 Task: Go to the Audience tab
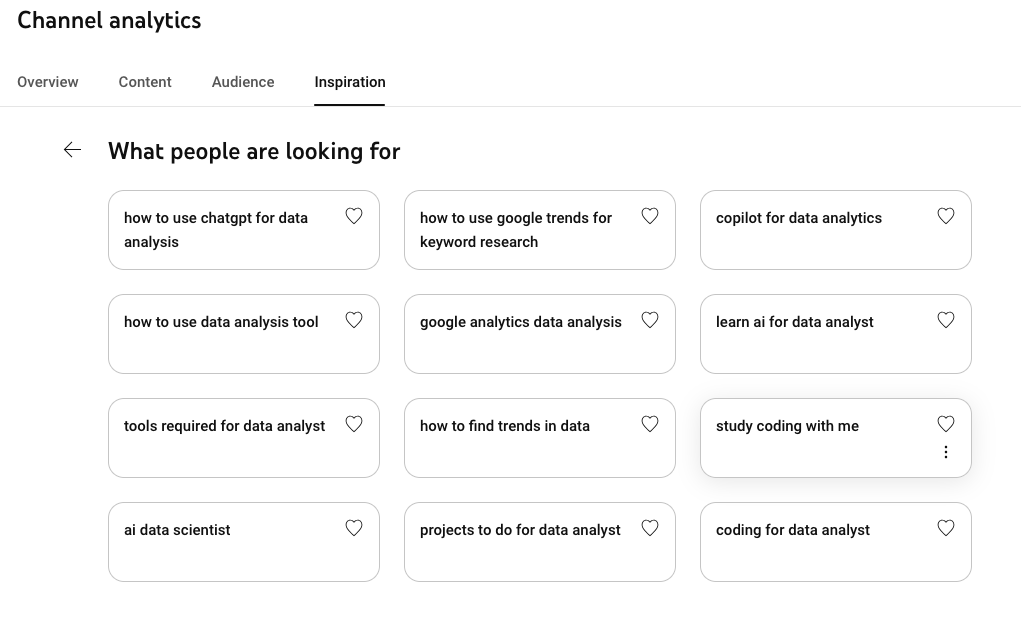pos(243,82)
